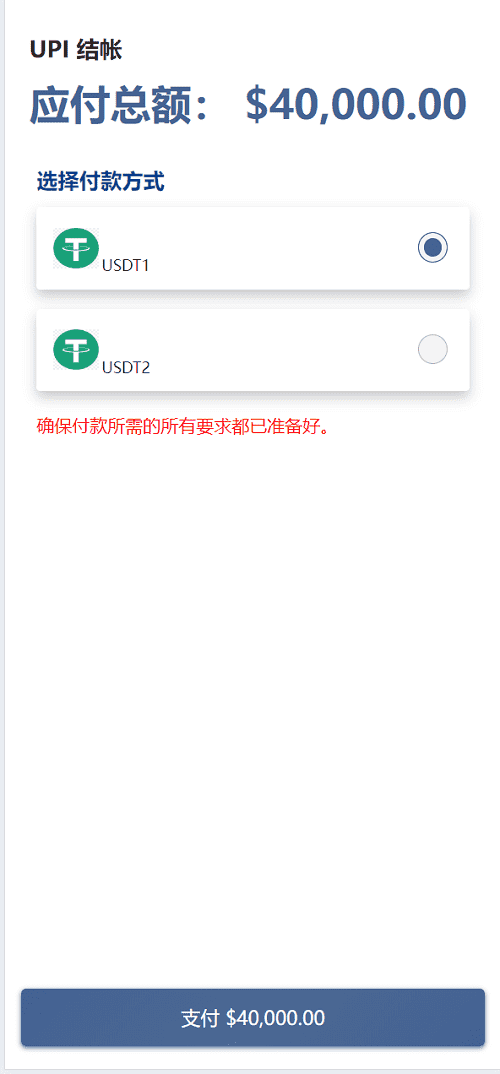Click the USDT1 text label

125,266
